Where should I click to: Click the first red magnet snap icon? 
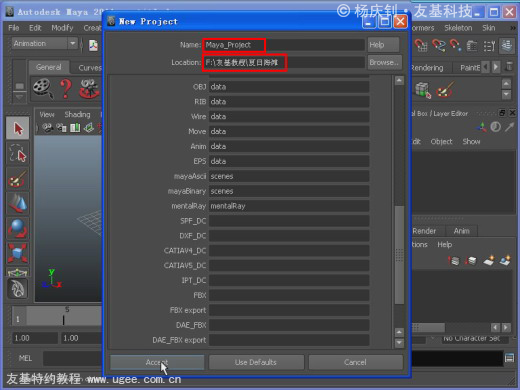click(x=421, y=45)
